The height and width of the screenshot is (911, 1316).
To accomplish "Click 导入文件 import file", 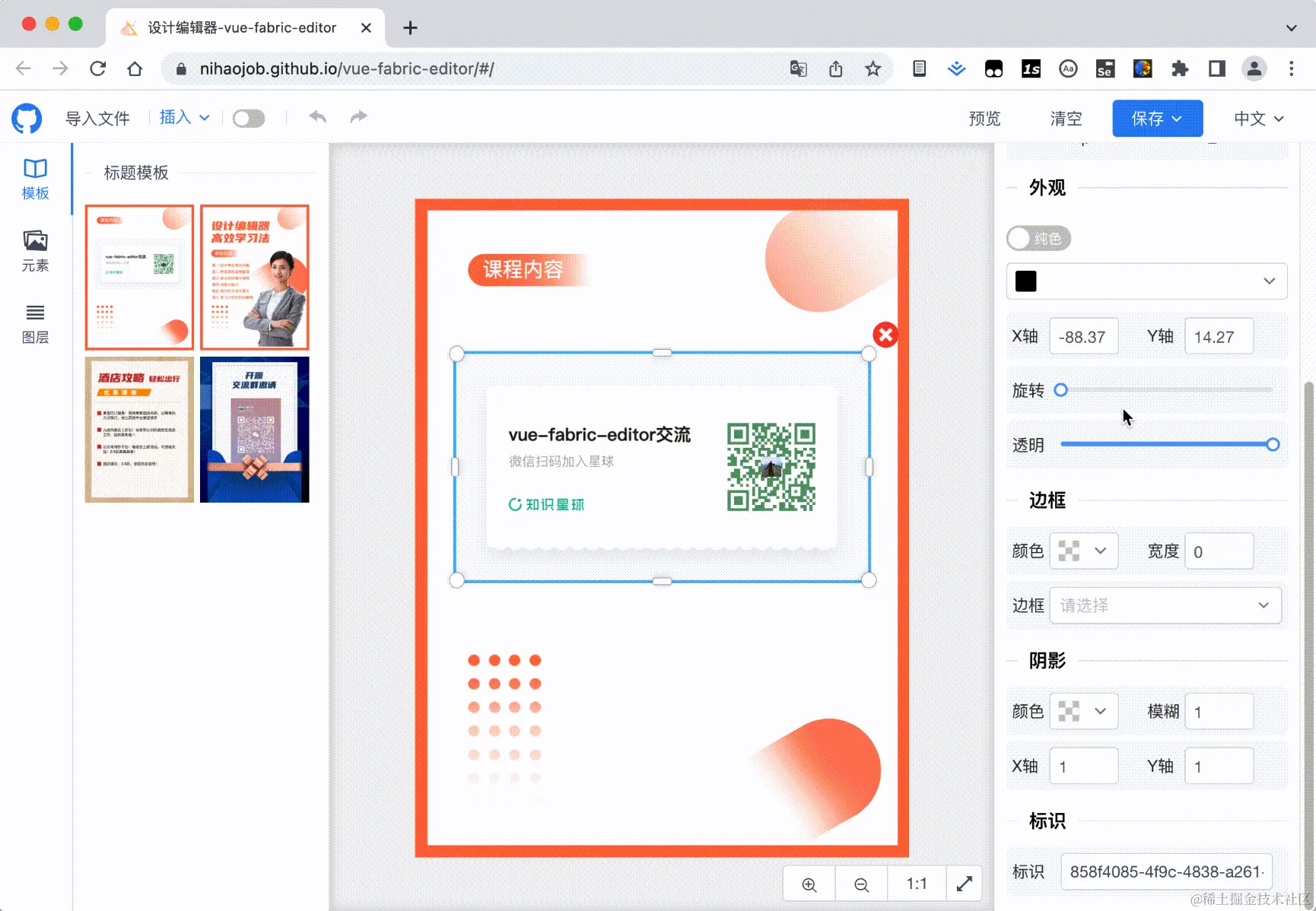I will (97, 119).
